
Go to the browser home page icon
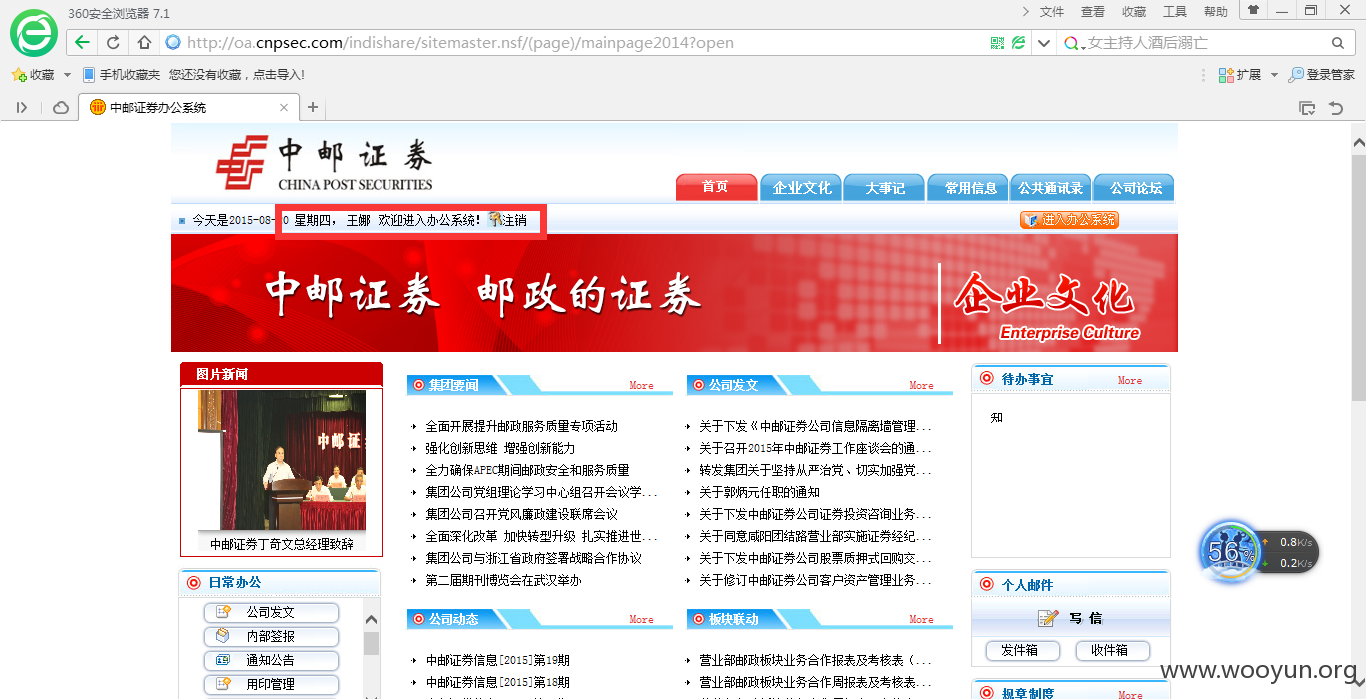(144, 42)
